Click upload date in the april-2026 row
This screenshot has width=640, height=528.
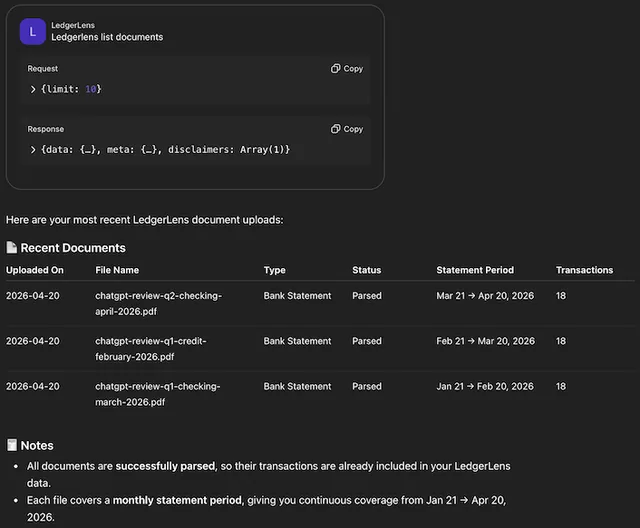tap(33, 296)
